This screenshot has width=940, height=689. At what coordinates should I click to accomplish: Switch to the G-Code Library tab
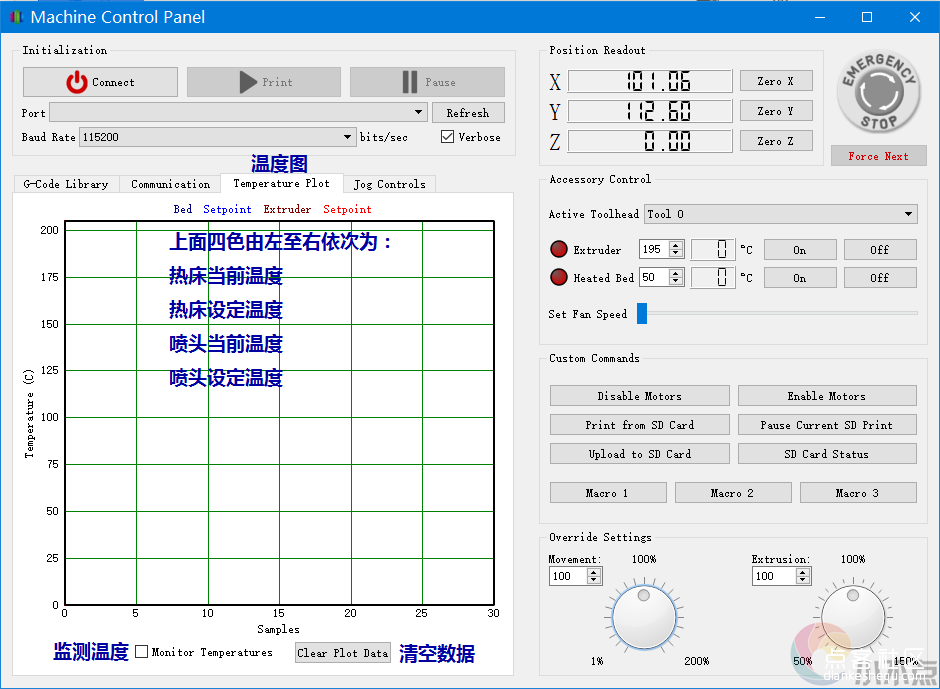click(66, 184)
